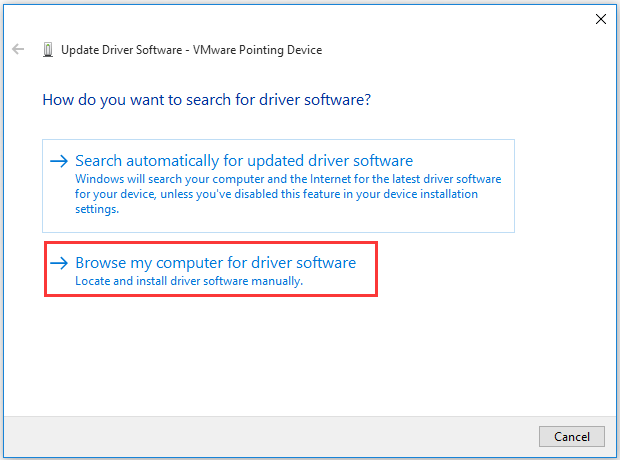Image resolution: width=620 pixels, height=460 pixels.
Task: Close the Update Driver Software dialog
Action: click(601, 19)
